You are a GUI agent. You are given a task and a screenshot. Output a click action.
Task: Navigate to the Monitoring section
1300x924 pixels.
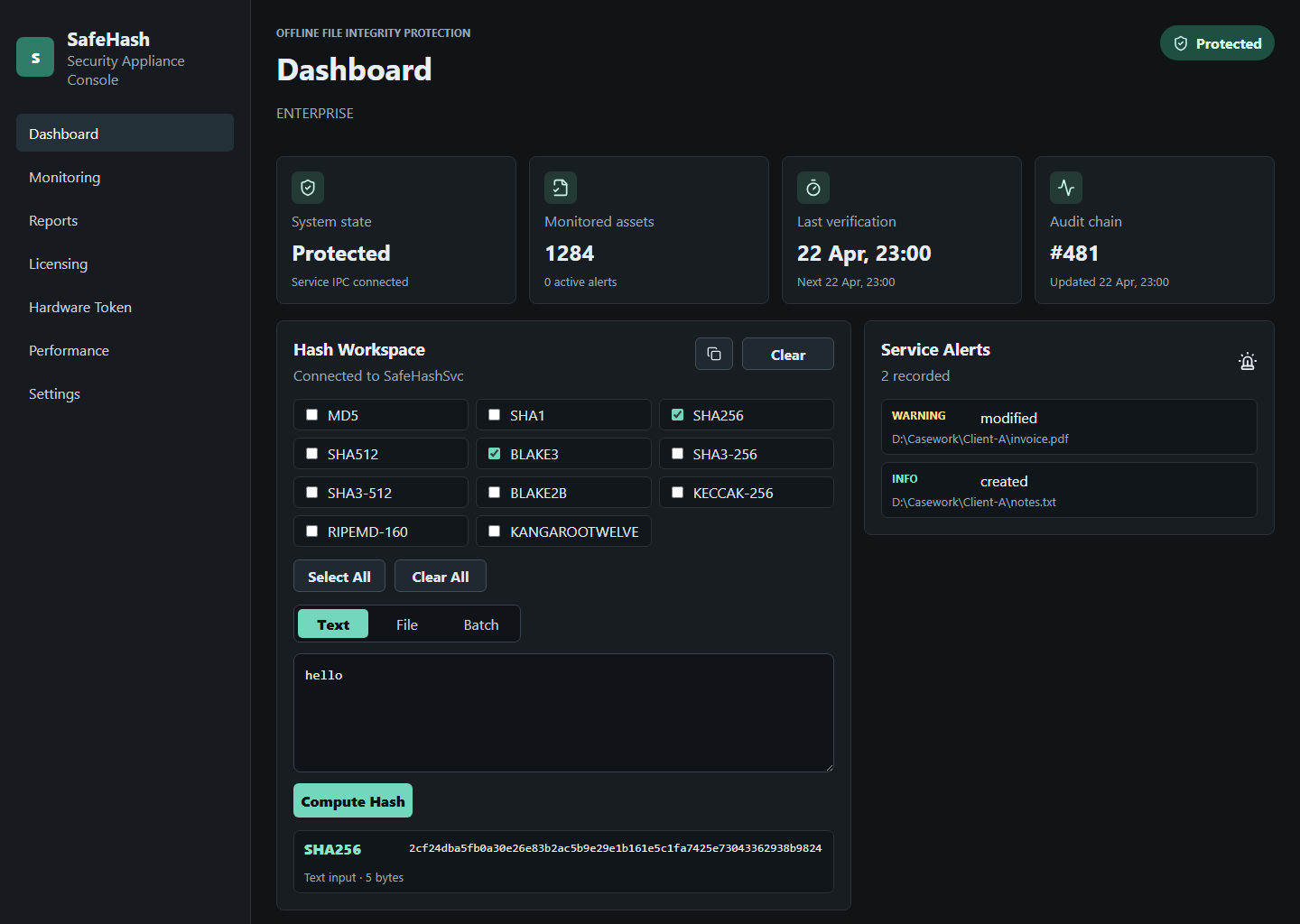point(64,177)
